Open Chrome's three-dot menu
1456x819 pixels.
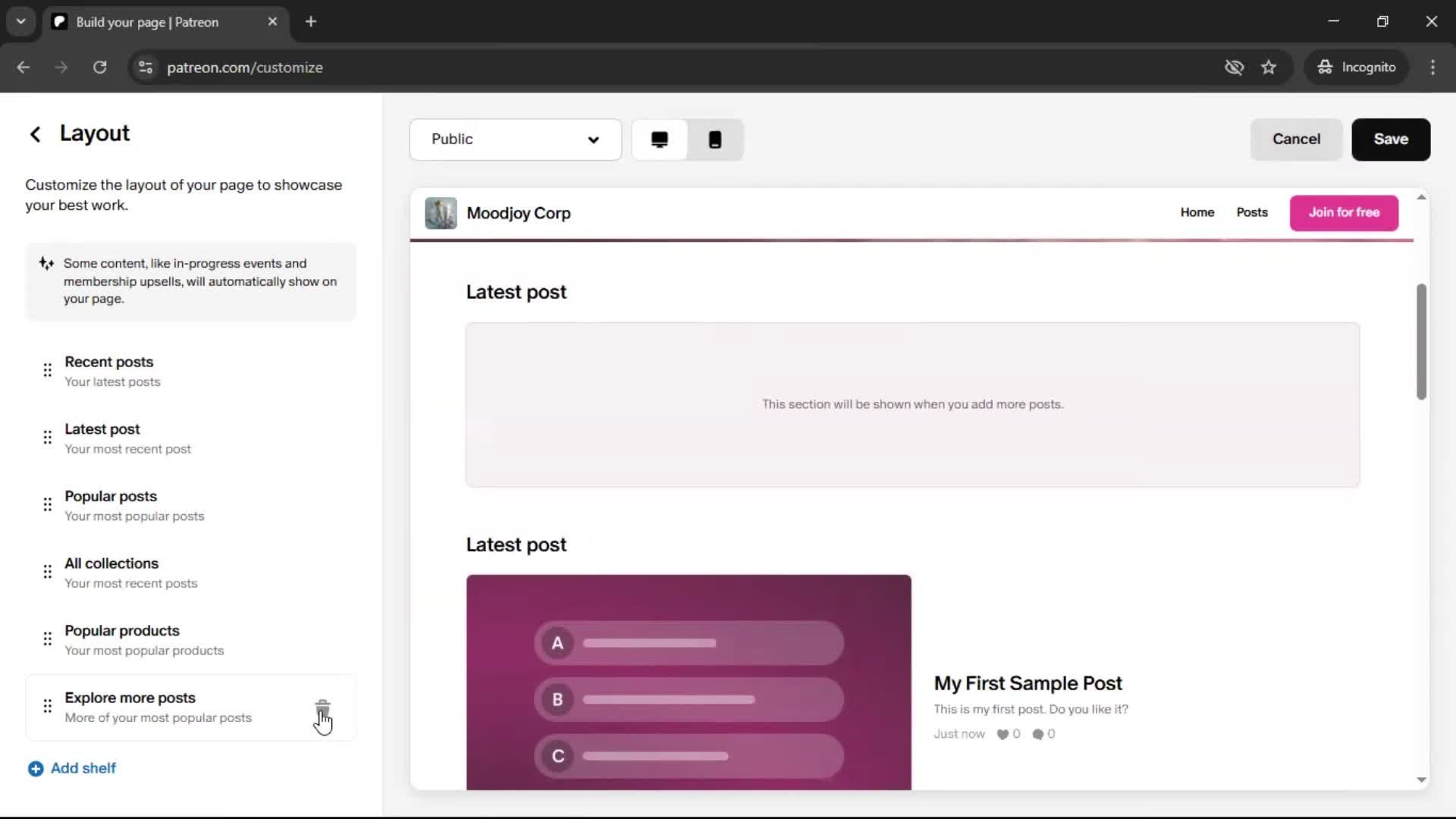click(1432, 67)
